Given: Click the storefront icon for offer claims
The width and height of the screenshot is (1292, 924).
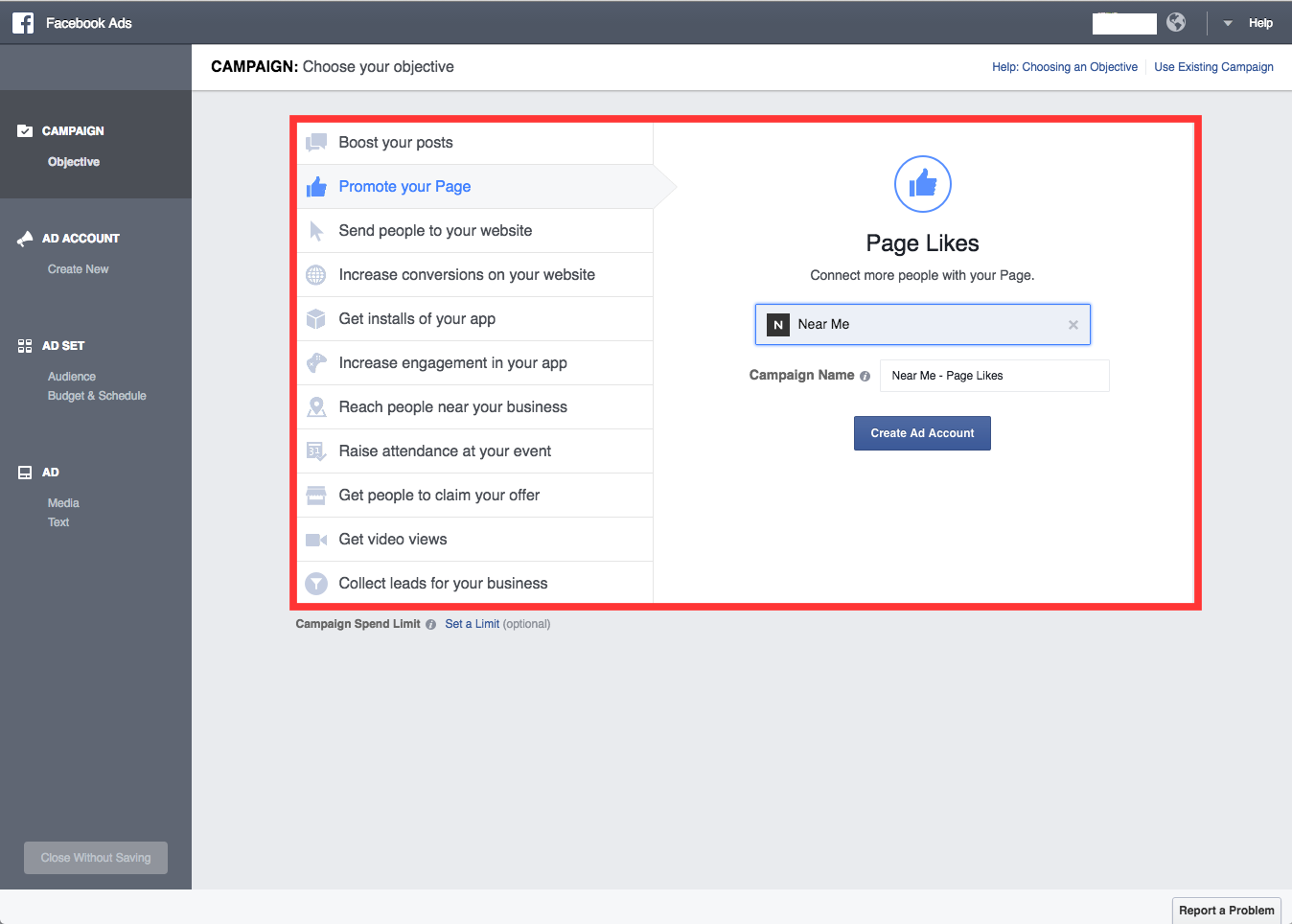Looking at the screenshot, I should pos(316,496).
